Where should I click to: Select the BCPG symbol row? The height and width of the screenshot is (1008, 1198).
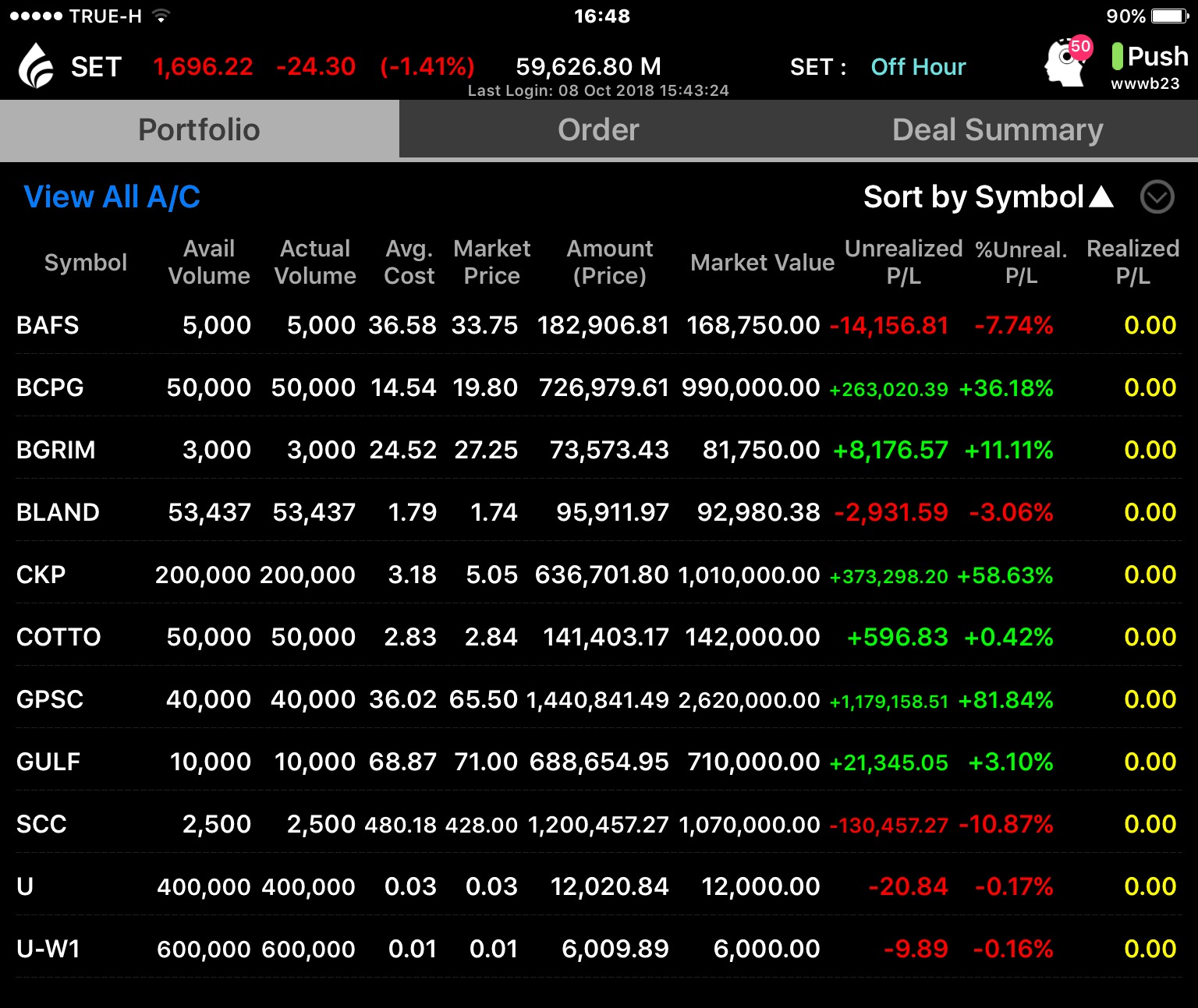coord(598,387)
